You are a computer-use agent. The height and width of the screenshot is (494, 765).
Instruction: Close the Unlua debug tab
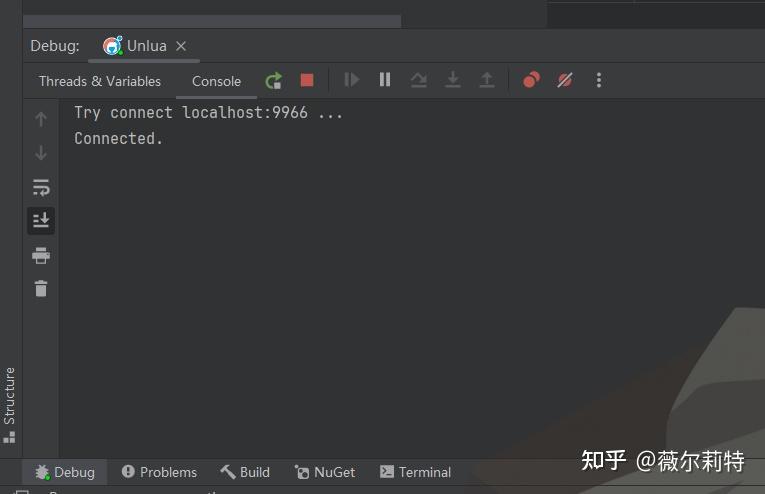click(x=181, y=46)
